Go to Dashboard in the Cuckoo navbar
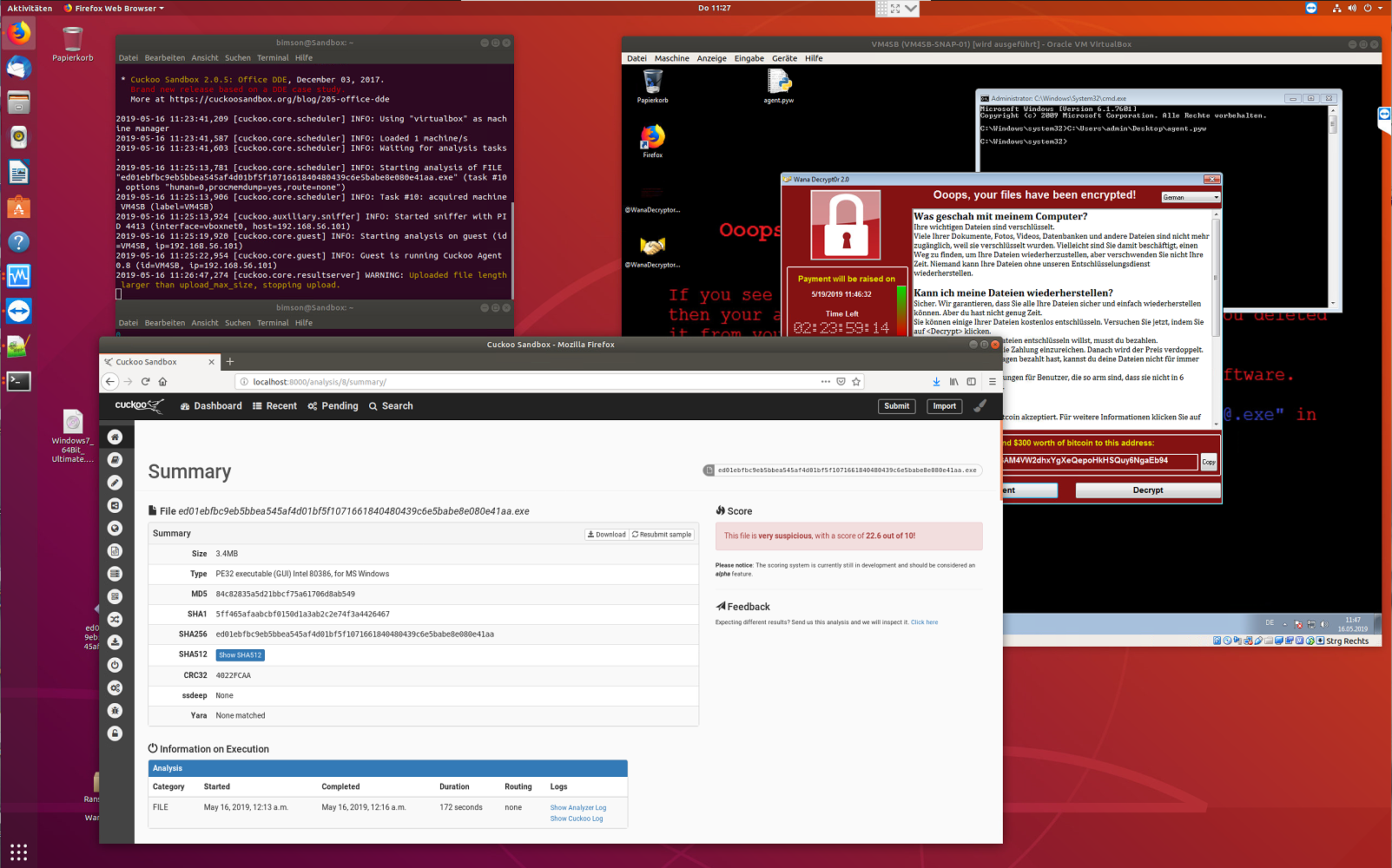The height and width of the screenshot is (868, 1392). point(211,406)
